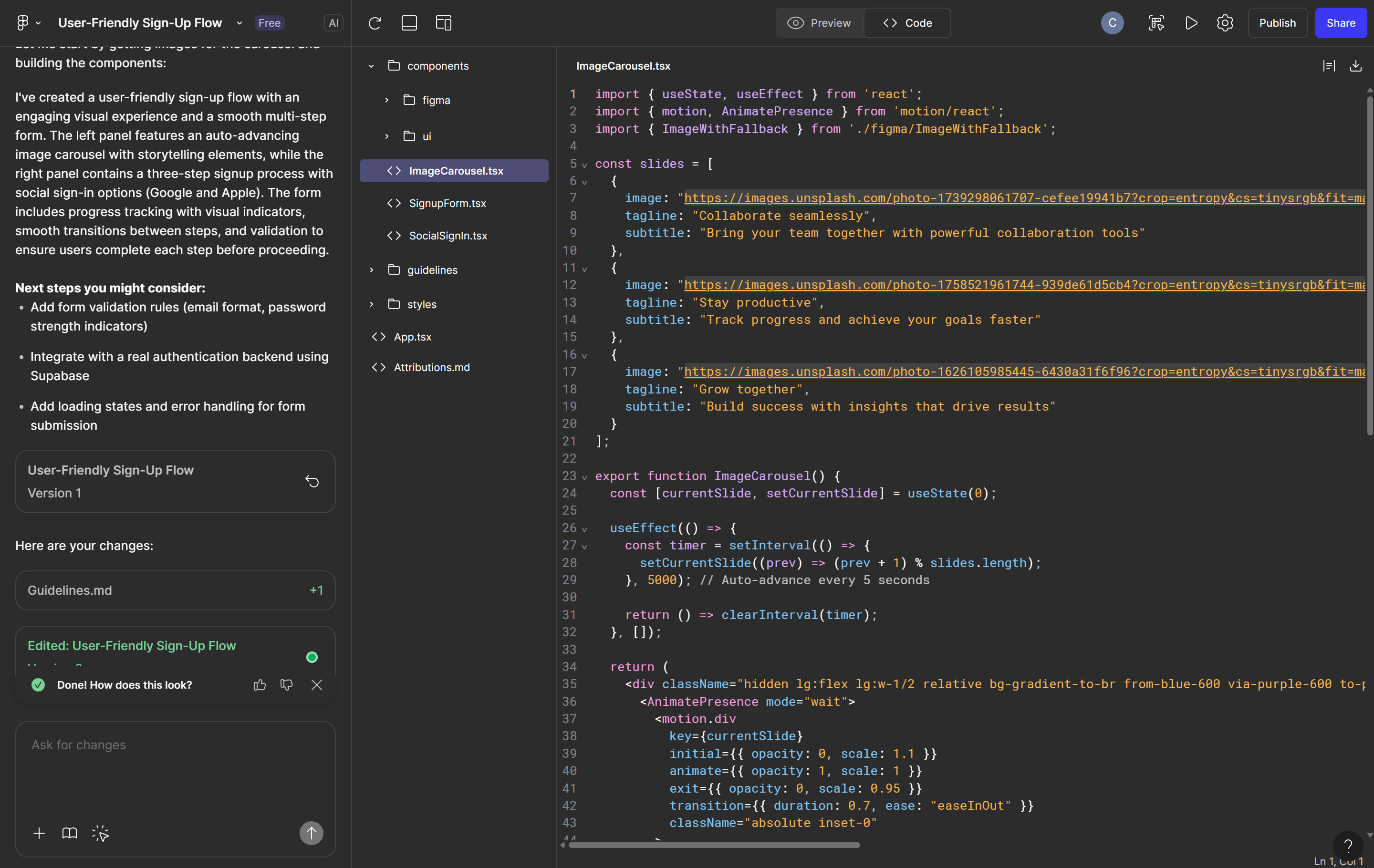Expand the styles folder chevron
Viewport: 1374px width, 868px height.
[372, 305]
